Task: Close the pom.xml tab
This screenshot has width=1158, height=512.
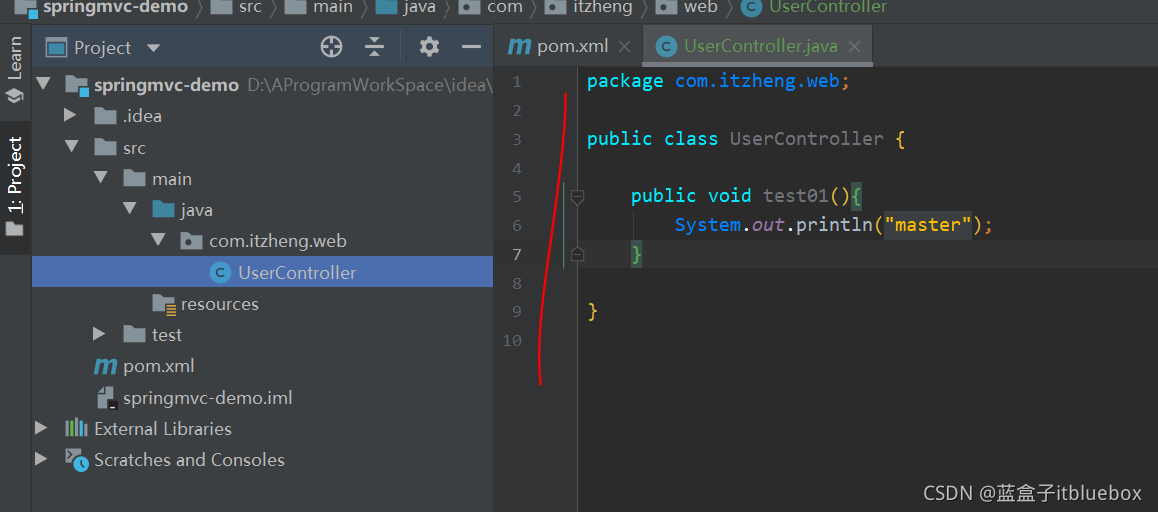Action: (624, 47)
